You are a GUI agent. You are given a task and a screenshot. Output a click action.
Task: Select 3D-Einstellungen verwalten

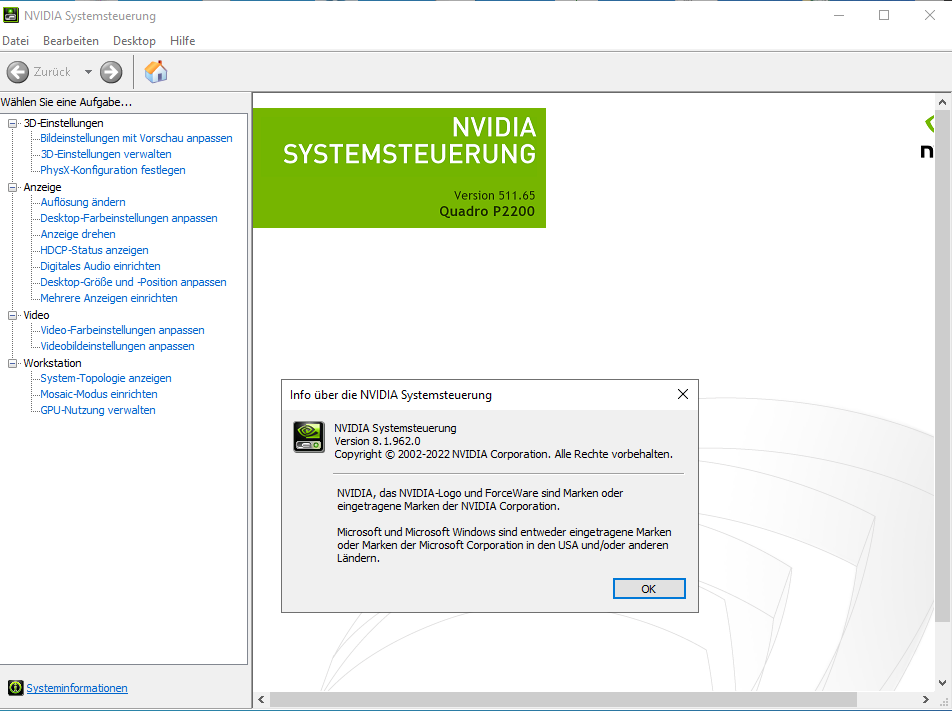click(x=106, y=154)
